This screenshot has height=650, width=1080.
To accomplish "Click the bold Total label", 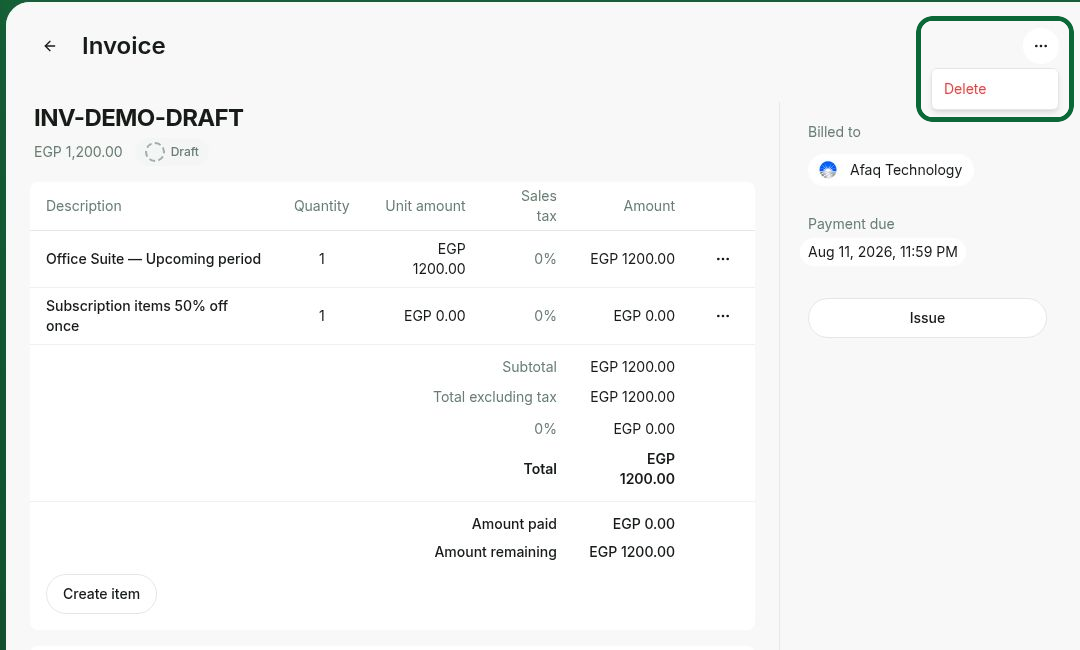I will [x=540, y=469].
